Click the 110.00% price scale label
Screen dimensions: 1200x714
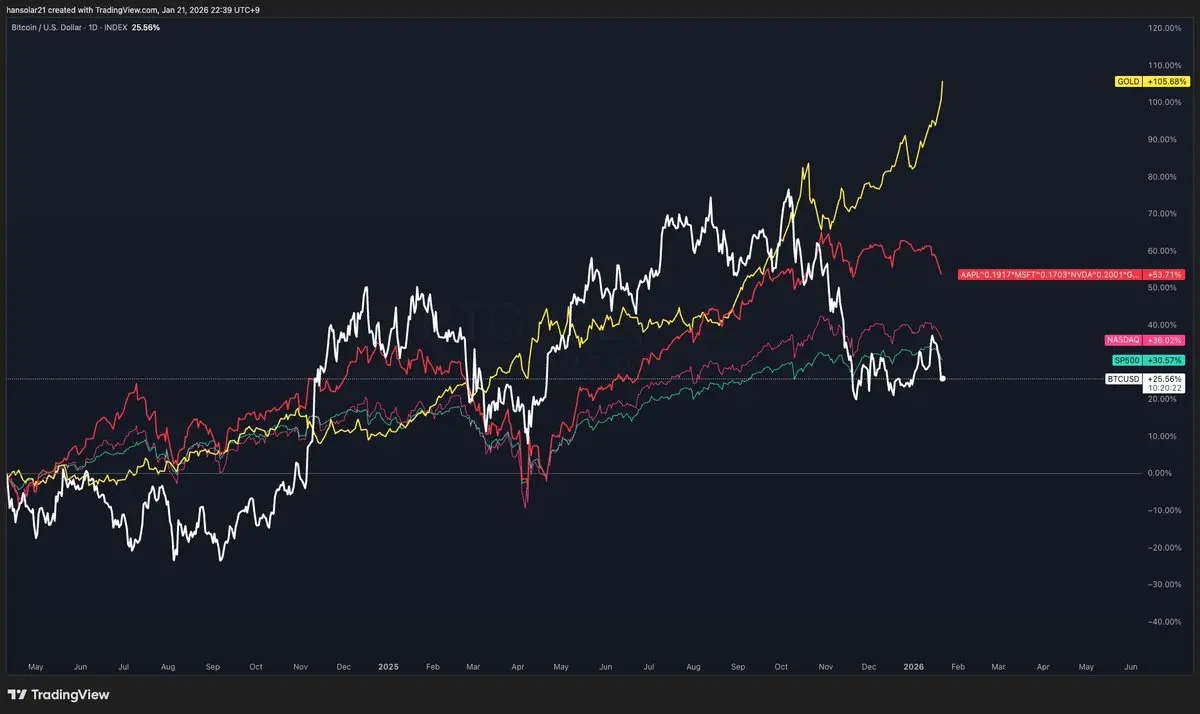pos(1165,65)
